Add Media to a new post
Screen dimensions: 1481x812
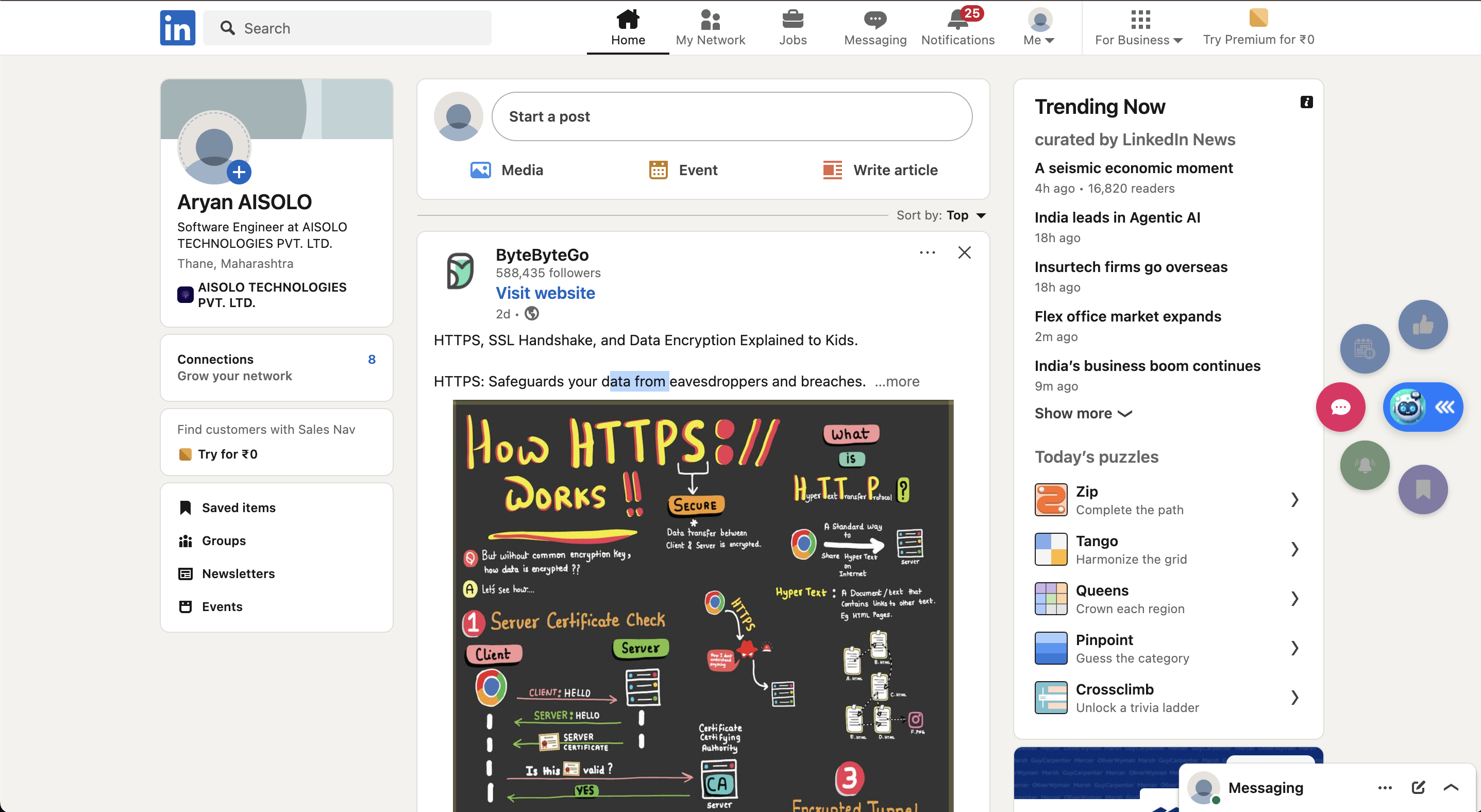click(506, 170)
